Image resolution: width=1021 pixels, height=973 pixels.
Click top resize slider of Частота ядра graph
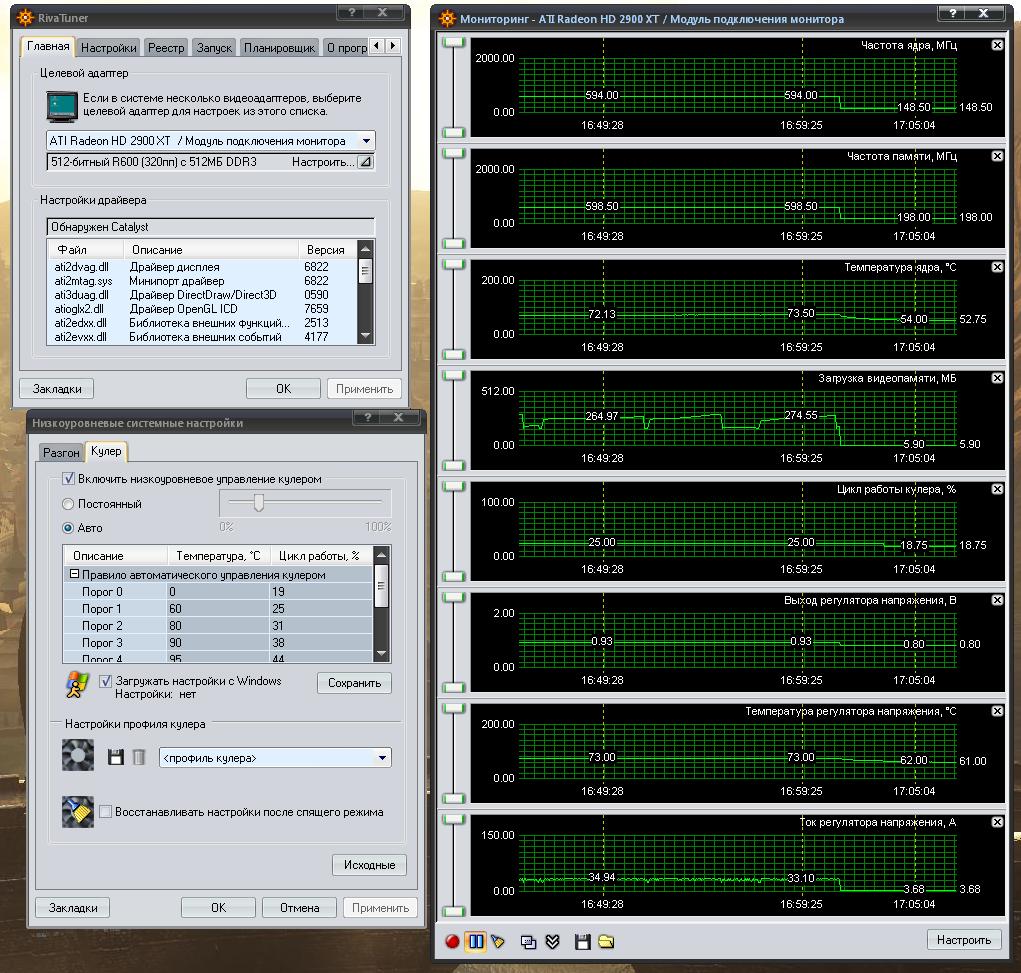click(x=453, y=42)
